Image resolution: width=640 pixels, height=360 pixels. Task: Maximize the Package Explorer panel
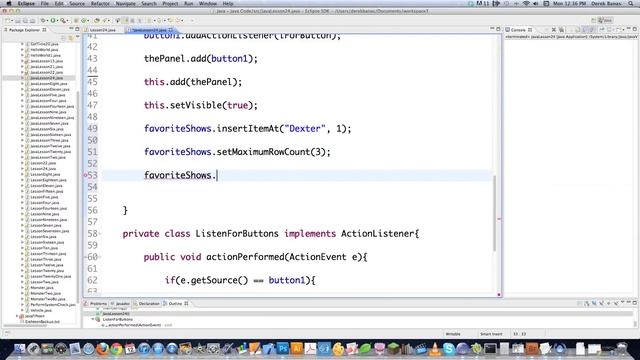[x=77, y=29]
